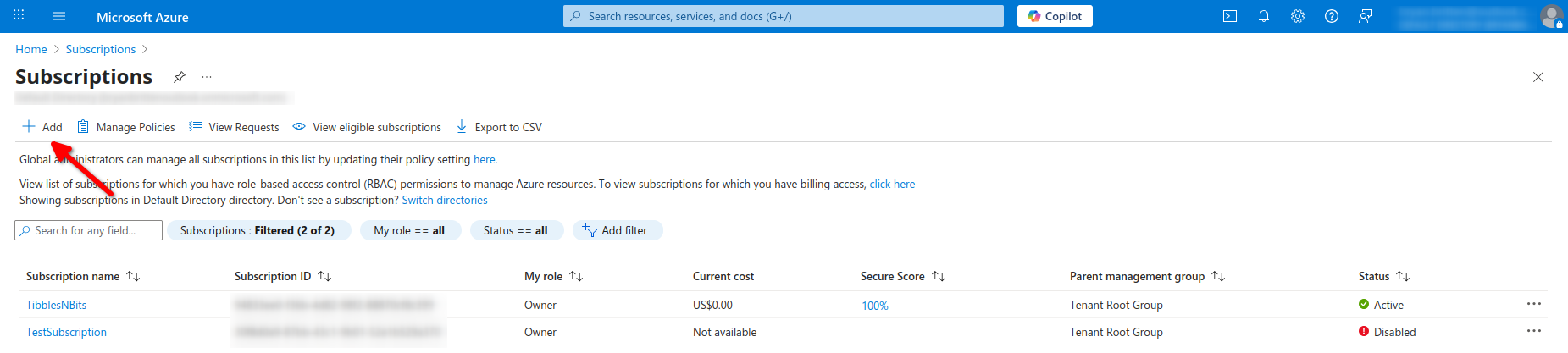Open the Azure portal apps grid icon
This screenshot has height=353, width=1568.
[19, 16]
